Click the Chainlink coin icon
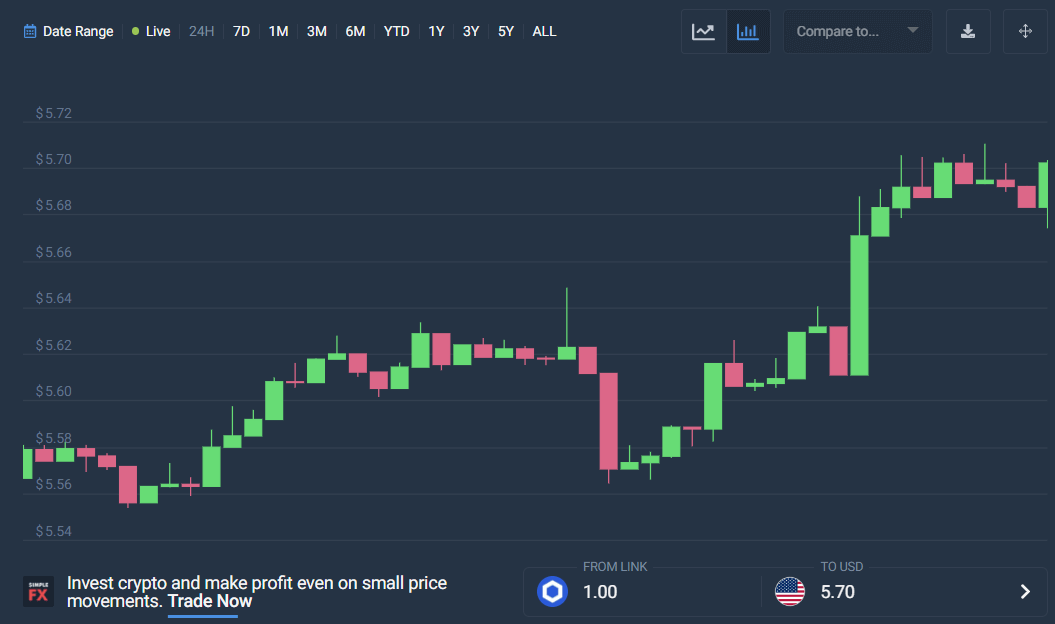Image resolution: width=1055 pixels, height=624 pixels. click(x=552, y=591)
